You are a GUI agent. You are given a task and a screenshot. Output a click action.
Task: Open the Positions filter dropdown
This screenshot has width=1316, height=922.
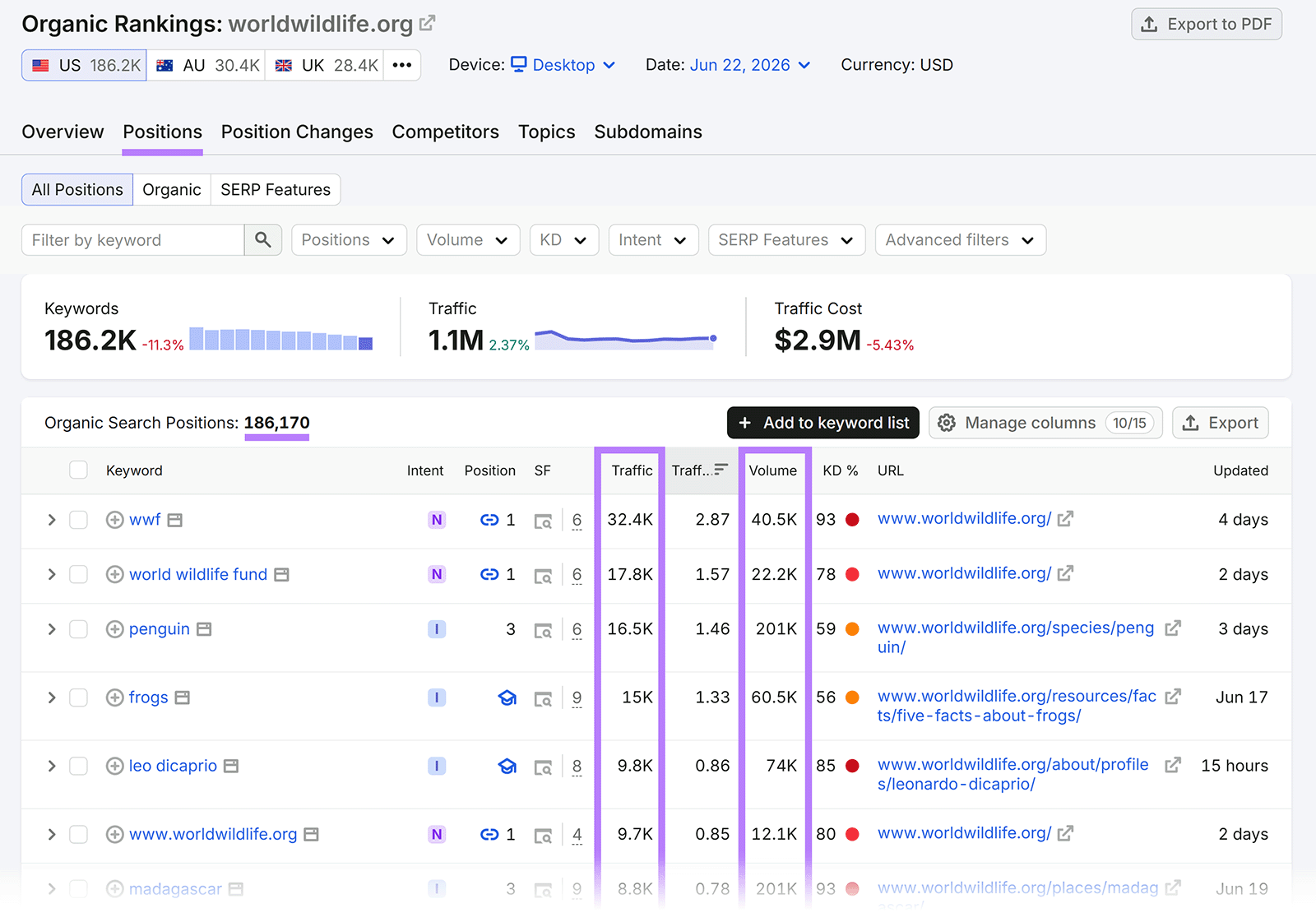pyautogui.click(x=349, y=240)
